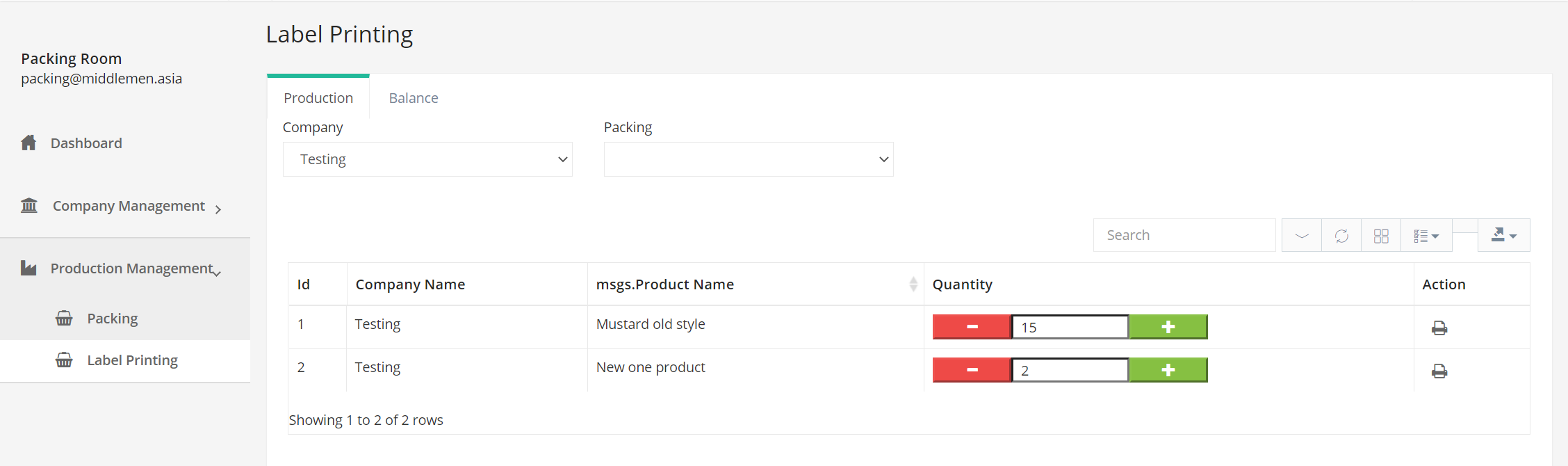Print label for Mustard old style

(x=1439, y=328)
